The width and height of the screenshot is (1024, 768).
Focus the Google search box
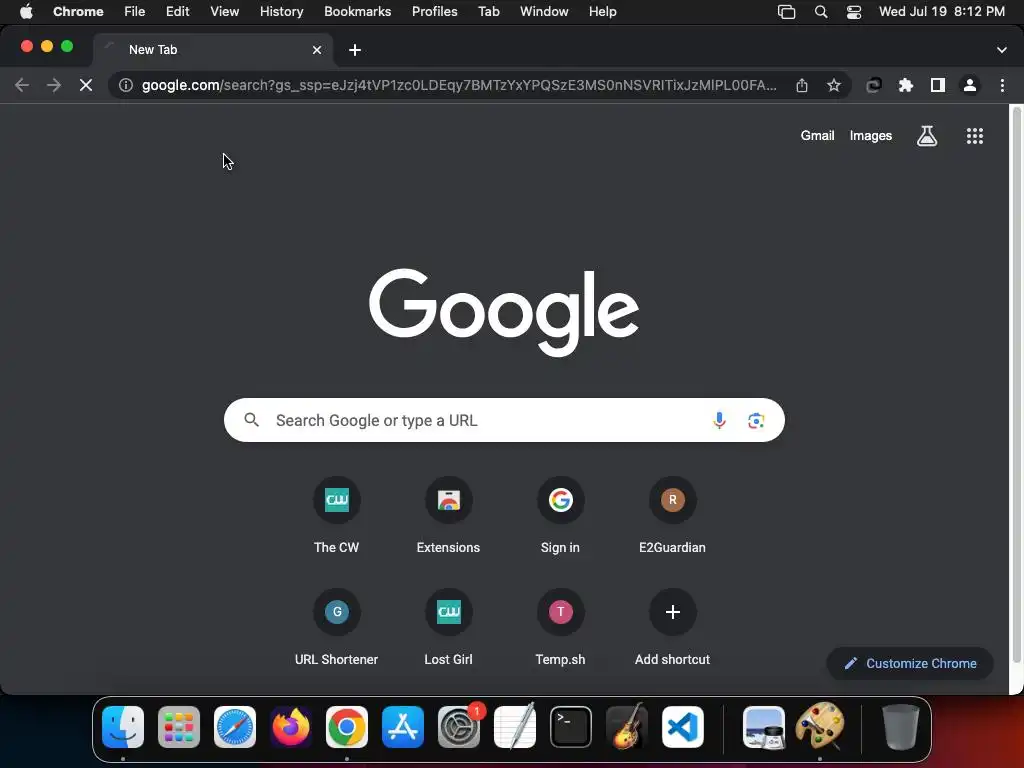(504, 420)
